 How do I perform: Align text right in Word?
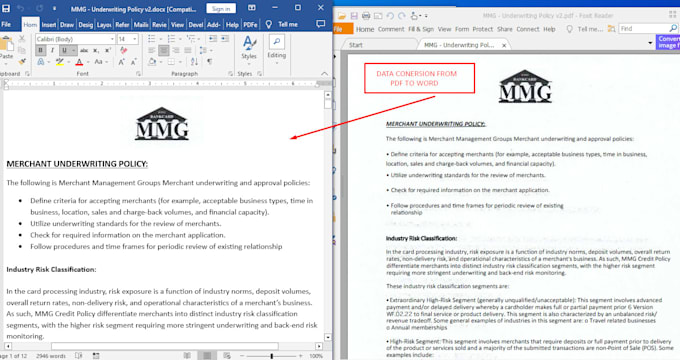tap(176, 51)
